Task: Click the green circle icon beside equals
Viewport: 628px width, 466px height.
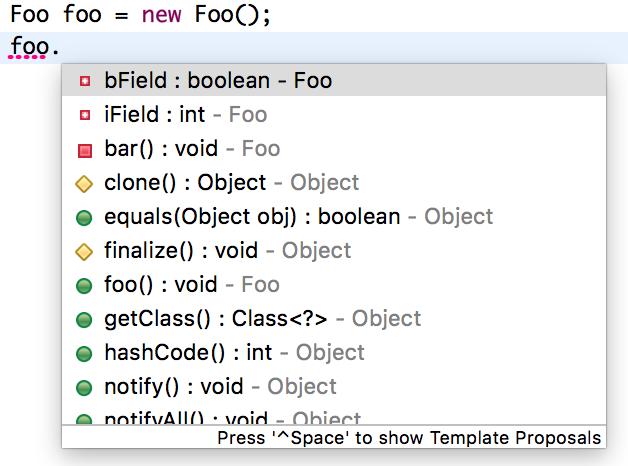Action: coord(84,217)
